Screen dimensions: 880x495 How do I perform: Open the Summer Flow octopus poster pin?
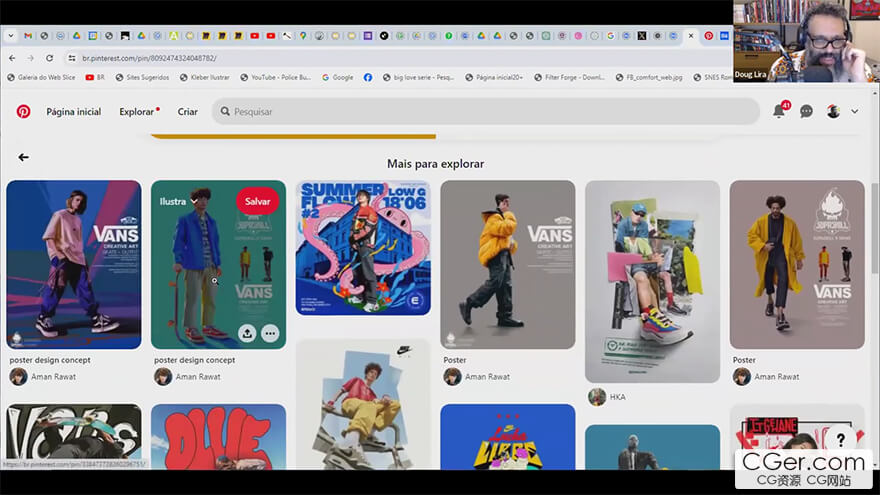pos(363,248)
